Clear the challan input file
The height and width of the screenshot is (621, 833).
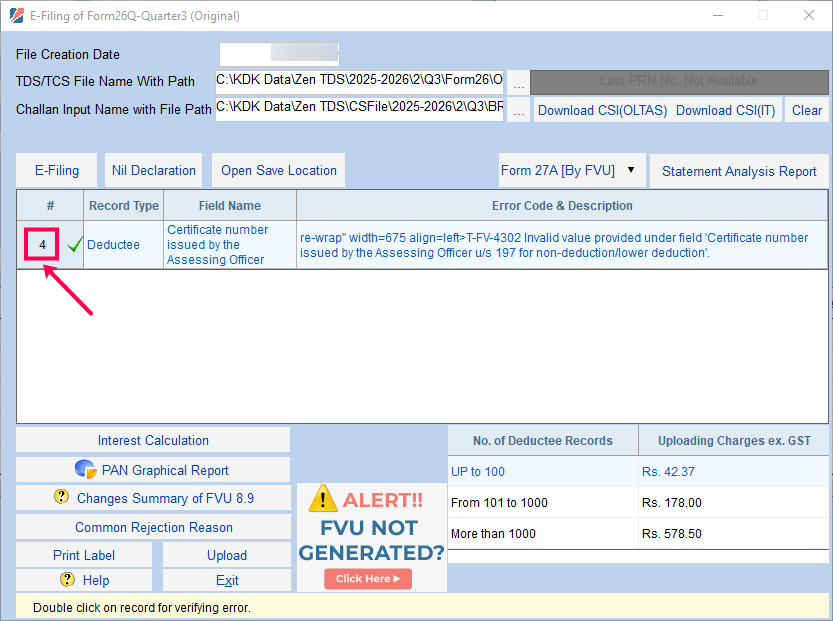tap(806, 110)
